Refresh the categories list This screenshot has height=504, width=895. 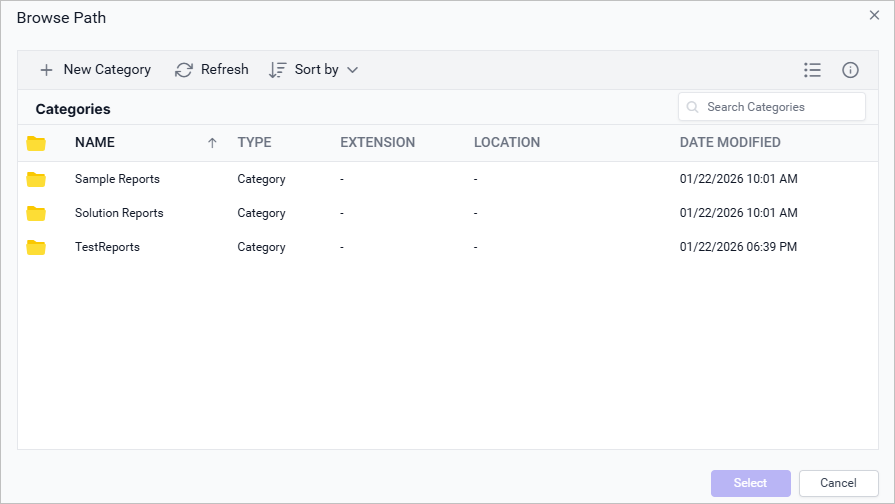pyautogui.click(x=212, y=70)
